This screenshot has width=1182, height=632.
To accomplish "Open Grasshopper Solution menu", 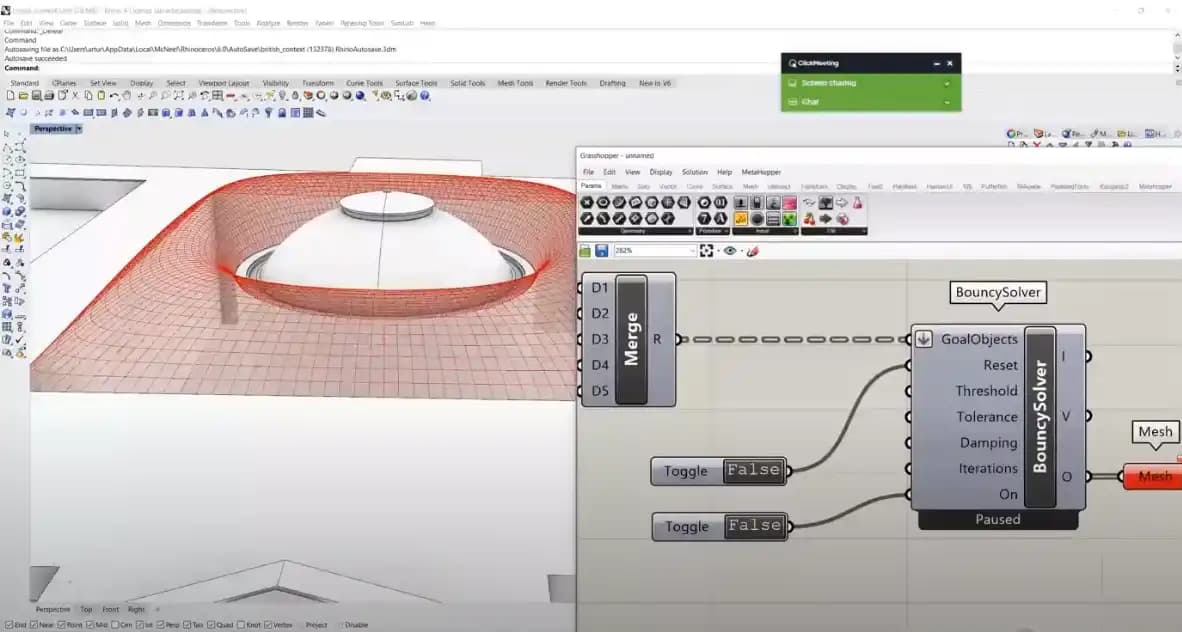I will coord(694,172).
